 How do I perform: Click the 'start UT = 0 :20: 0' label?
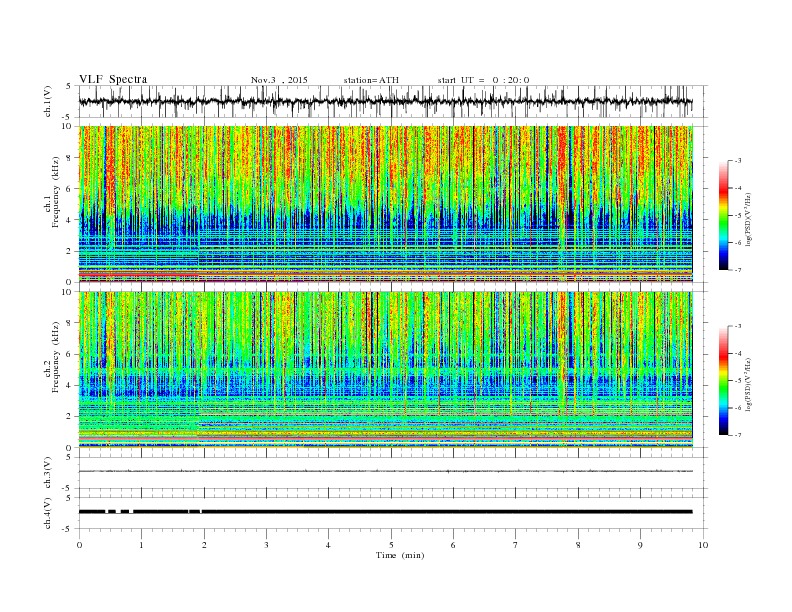pos(483,80)
